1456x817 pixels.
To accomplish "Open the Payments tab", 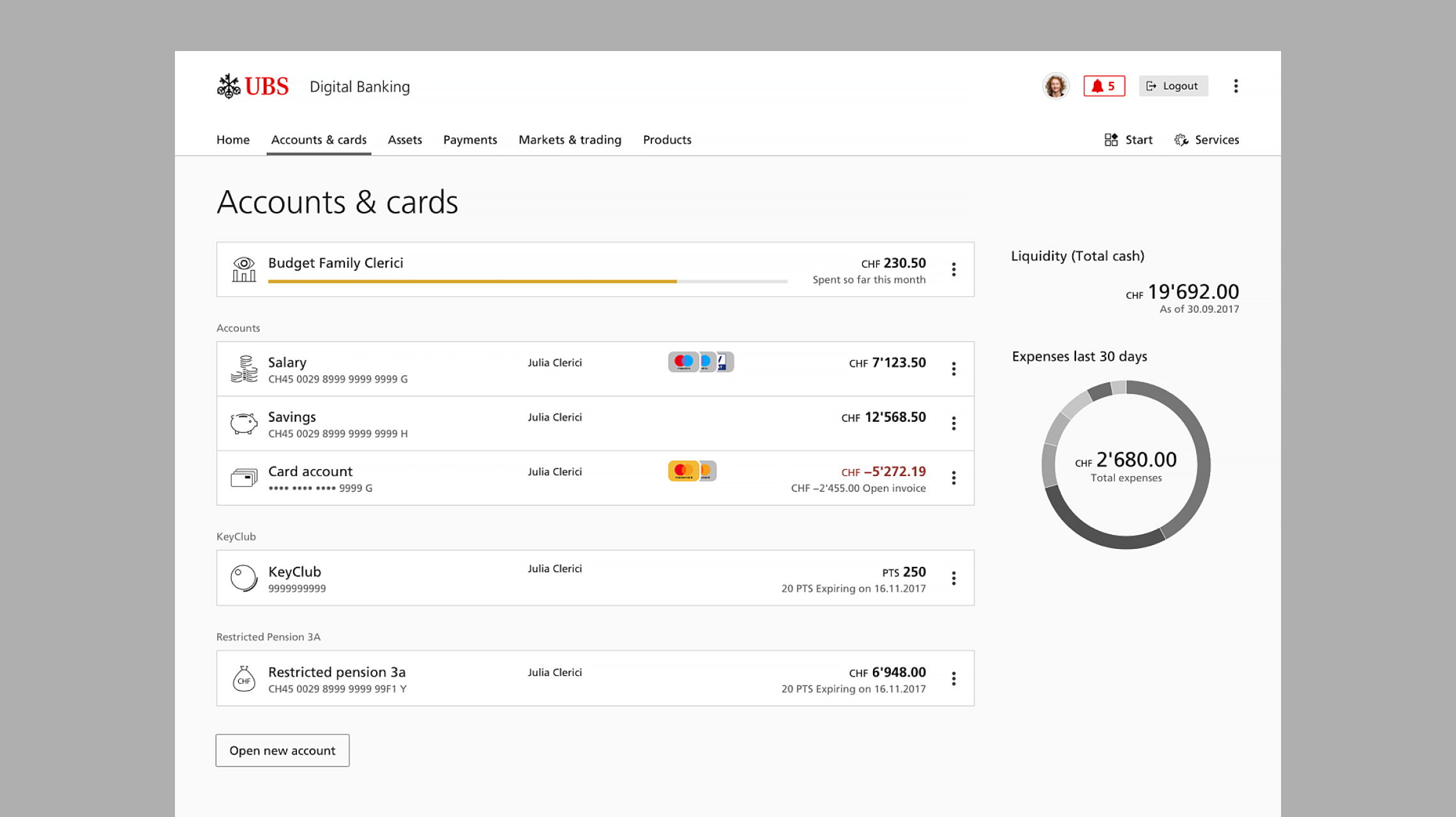I will coord(470,140).
